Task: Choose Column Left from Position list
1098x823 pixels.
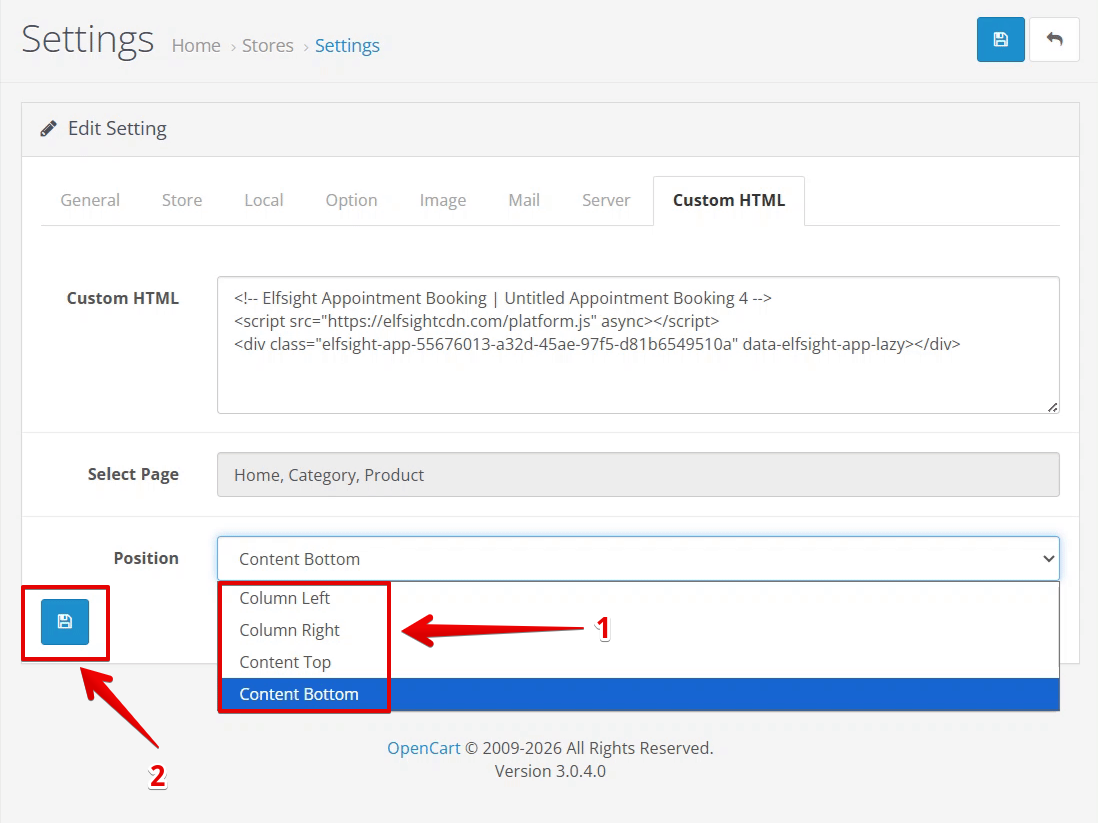Action: click(x=639, y=598)
